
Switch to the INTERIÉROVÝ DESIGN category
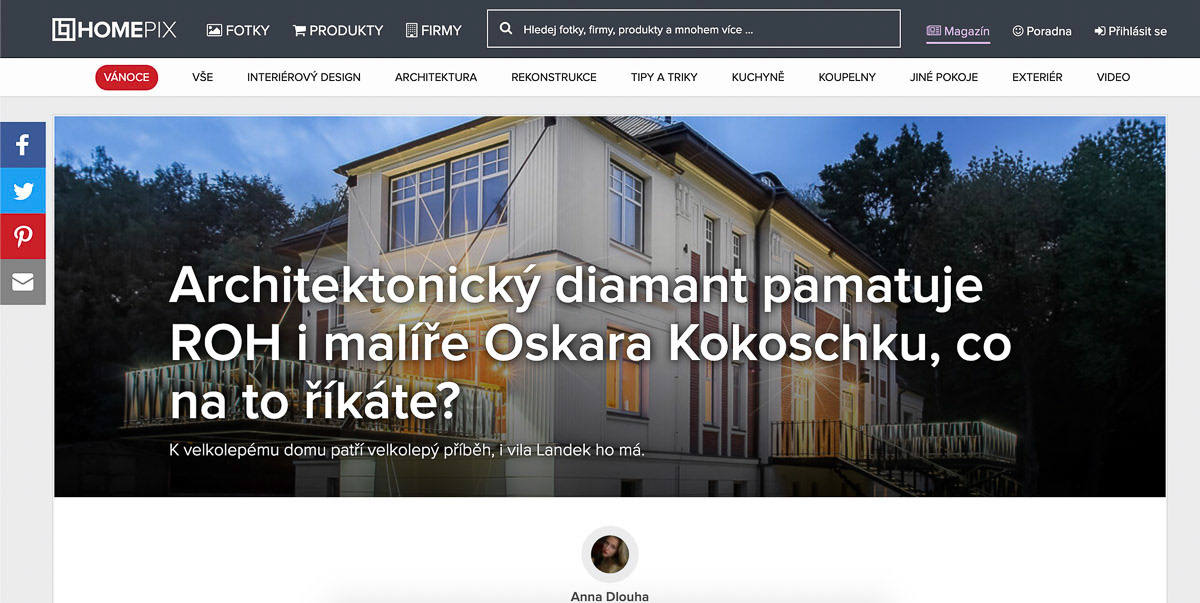point(304,77)
